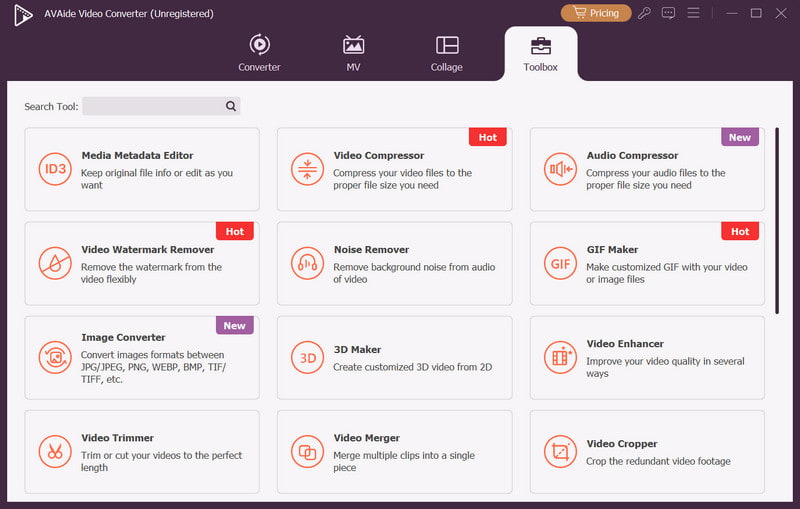
Task: Click the Hot badge on Video Watermark Remover
Action: click(235, 232)
